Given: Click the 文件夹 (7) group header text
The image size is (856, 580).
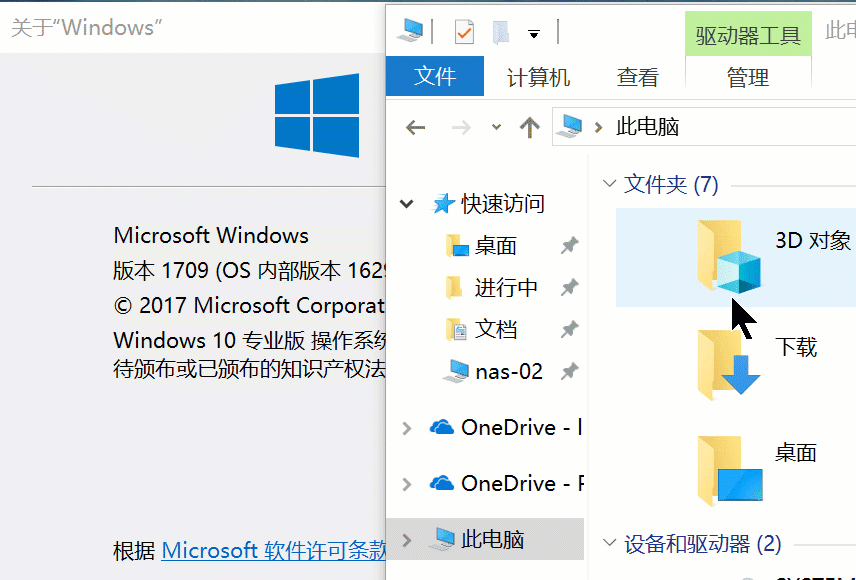Looking at the screenshot, I should 671,184.
